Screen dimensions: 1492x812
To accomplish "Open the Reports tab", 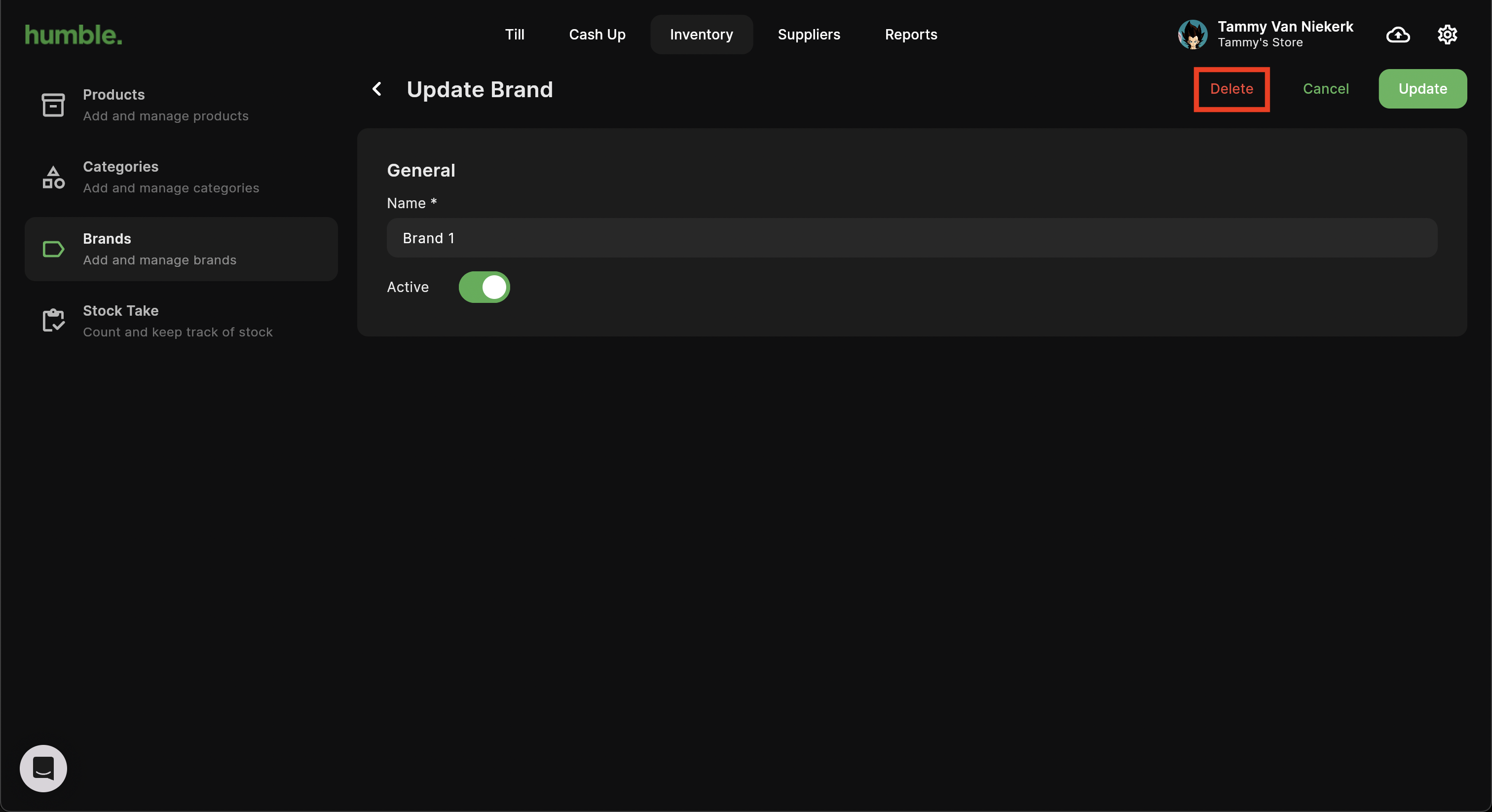I will [x=910, y=35].
